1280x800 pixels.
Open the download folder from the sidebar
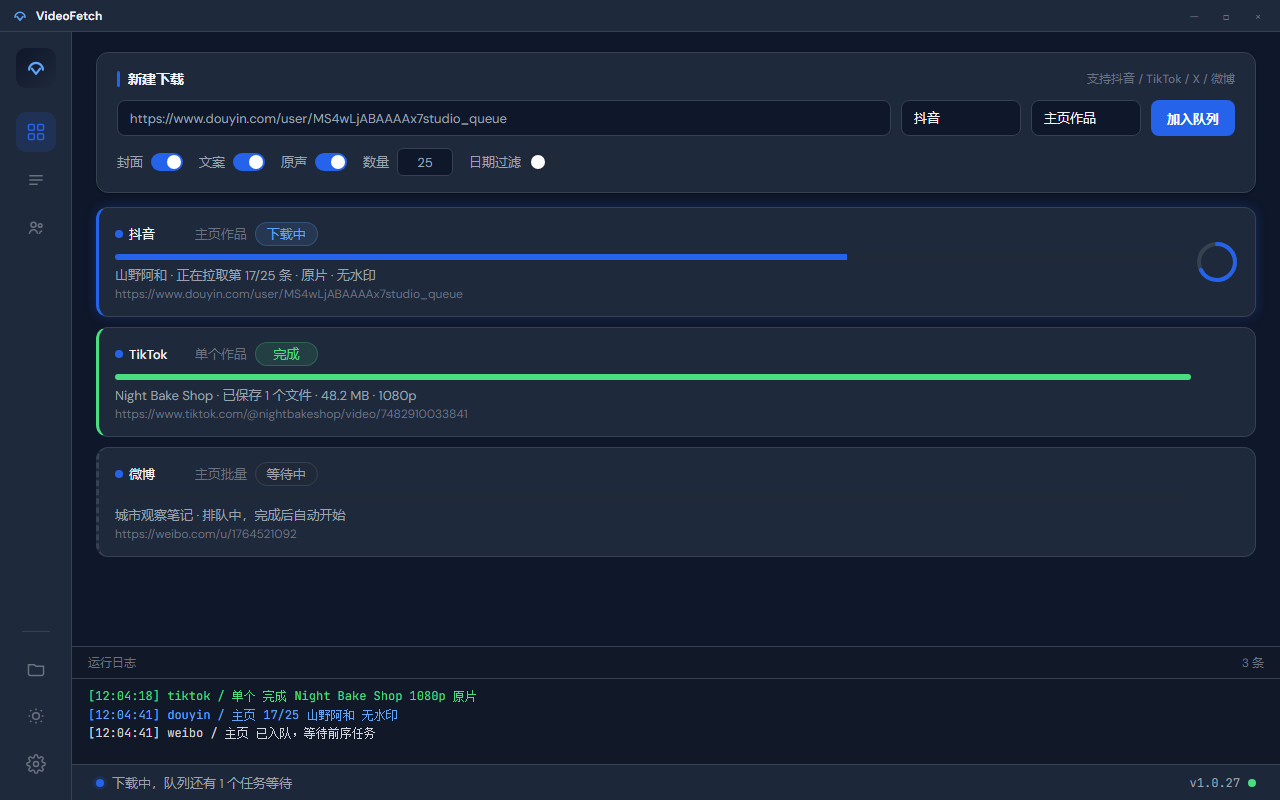[x=36, y=670]
